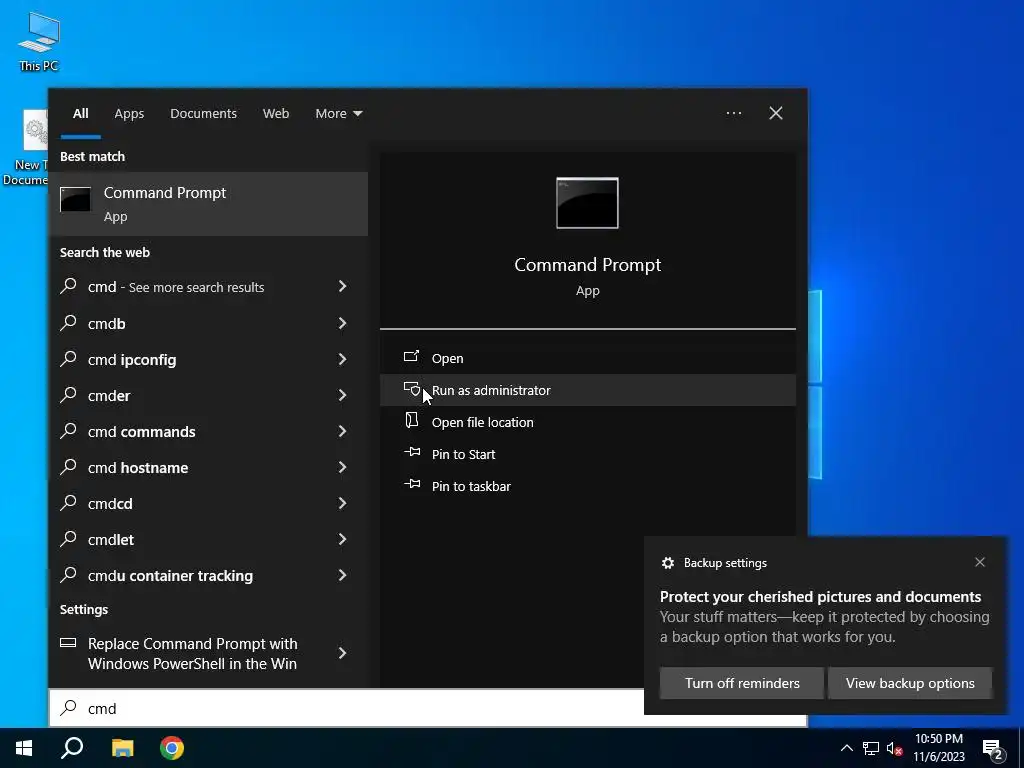Expand arrow next to cmdb suggestion
This screenshot has height=768, width=1024.
342,323
